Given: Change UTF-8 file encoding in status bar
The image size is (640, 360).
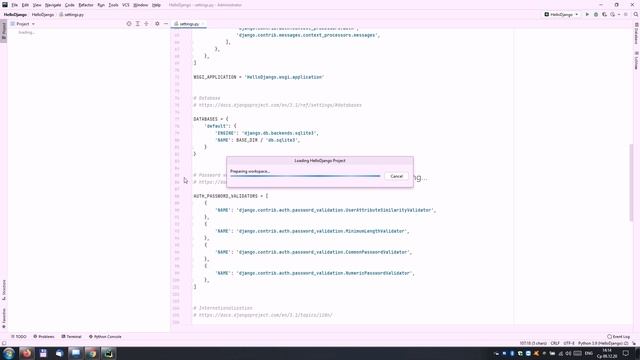Looking at the screenshot, I should pyautogui.click(x=569, y=344).
